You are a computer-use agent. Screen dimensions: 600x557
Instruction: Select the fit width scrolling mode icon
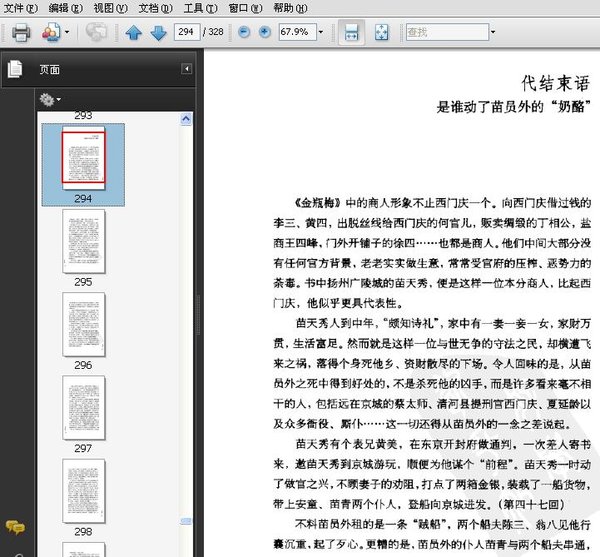coord(351,33)
